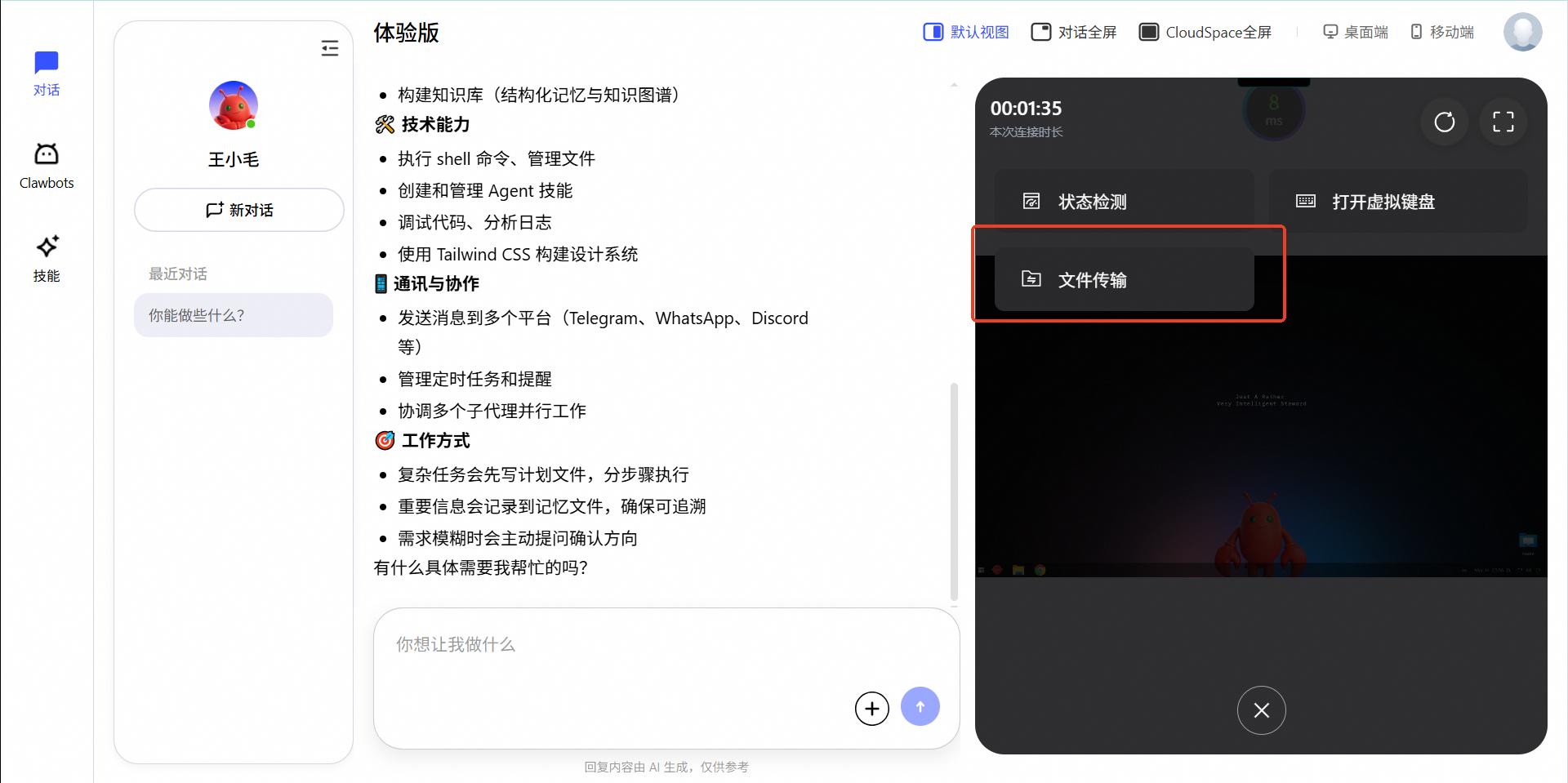Open Clawbots in the left sidebar
Viewport: 1568px width, 783px height.
coord(47,166)
